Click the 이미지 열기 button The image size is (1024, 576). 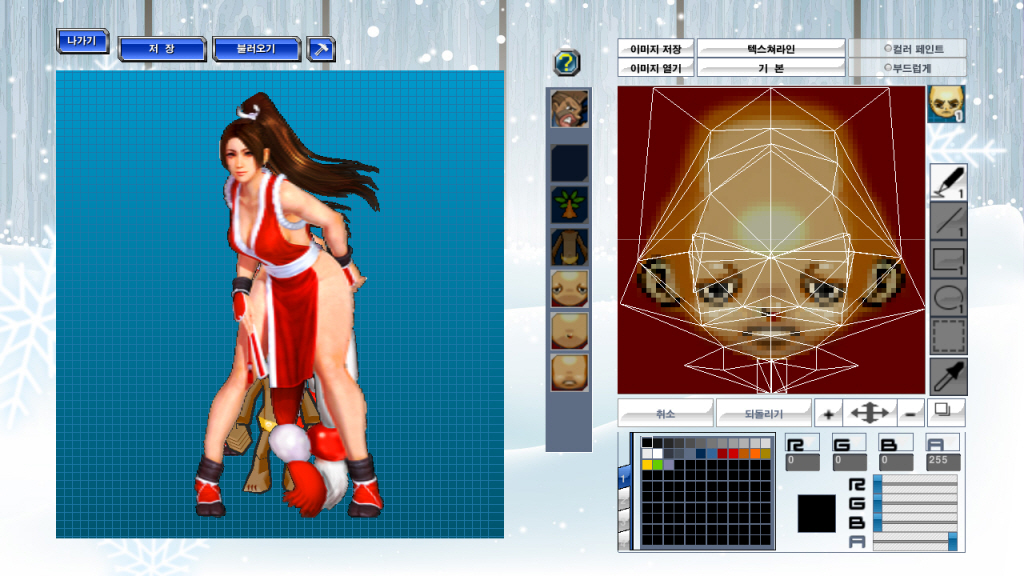[x=656, y=68]
